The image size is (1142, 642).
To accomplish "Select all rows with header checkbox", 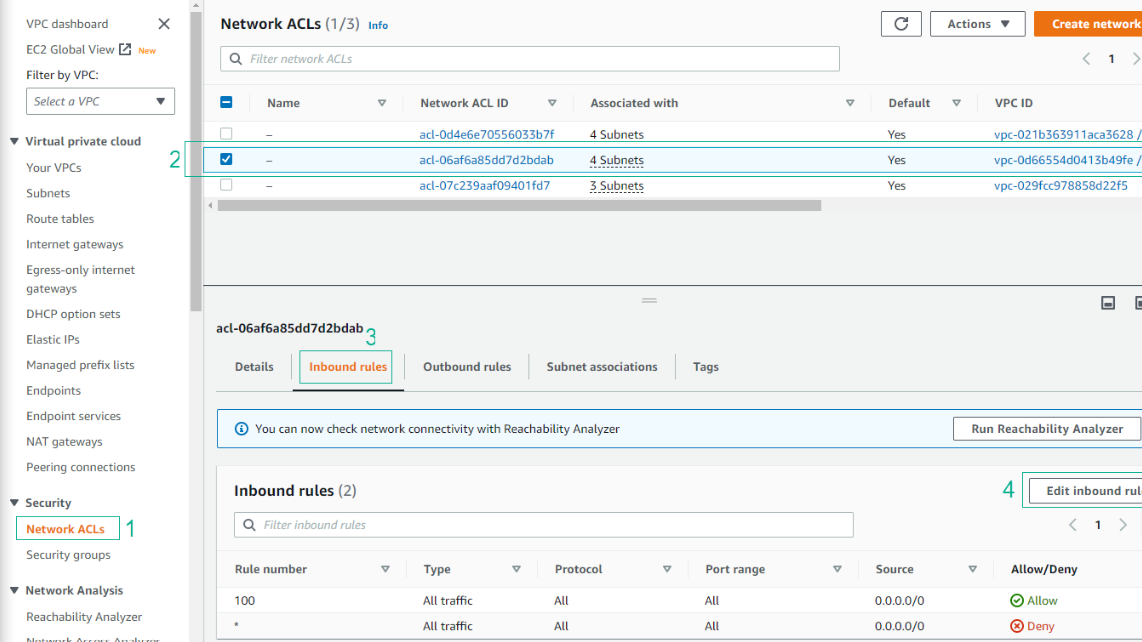I will point(226,101).
